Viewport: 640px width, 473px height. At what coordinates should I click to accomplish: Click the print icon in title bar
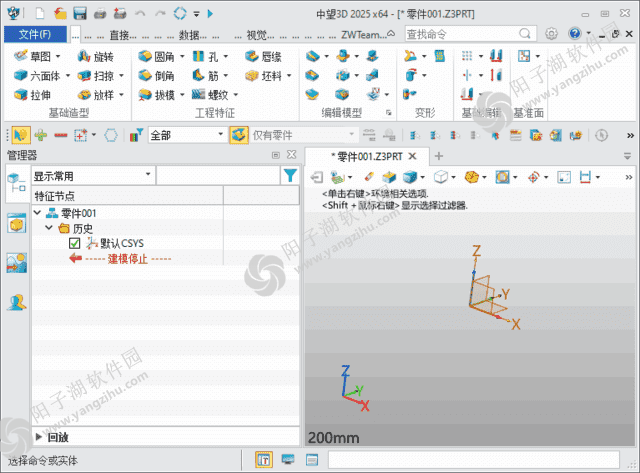point(100,13)
